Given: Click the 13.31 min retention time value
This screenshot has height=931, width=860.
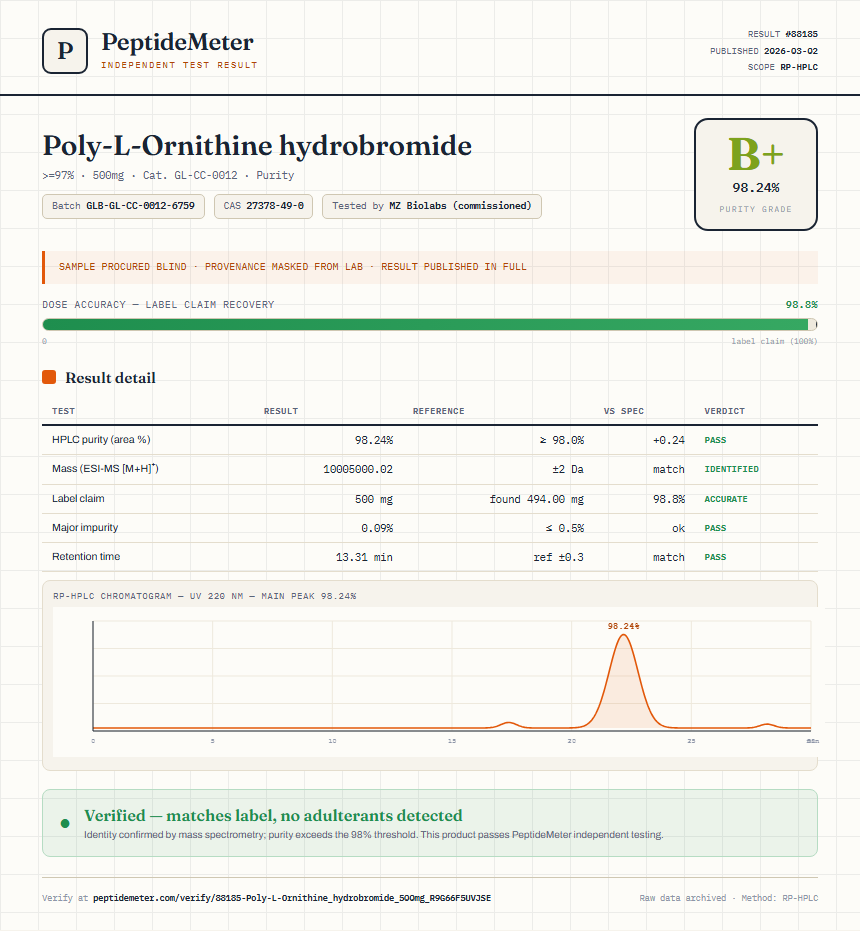Looking at the screenshot, I should coord(364,557).
